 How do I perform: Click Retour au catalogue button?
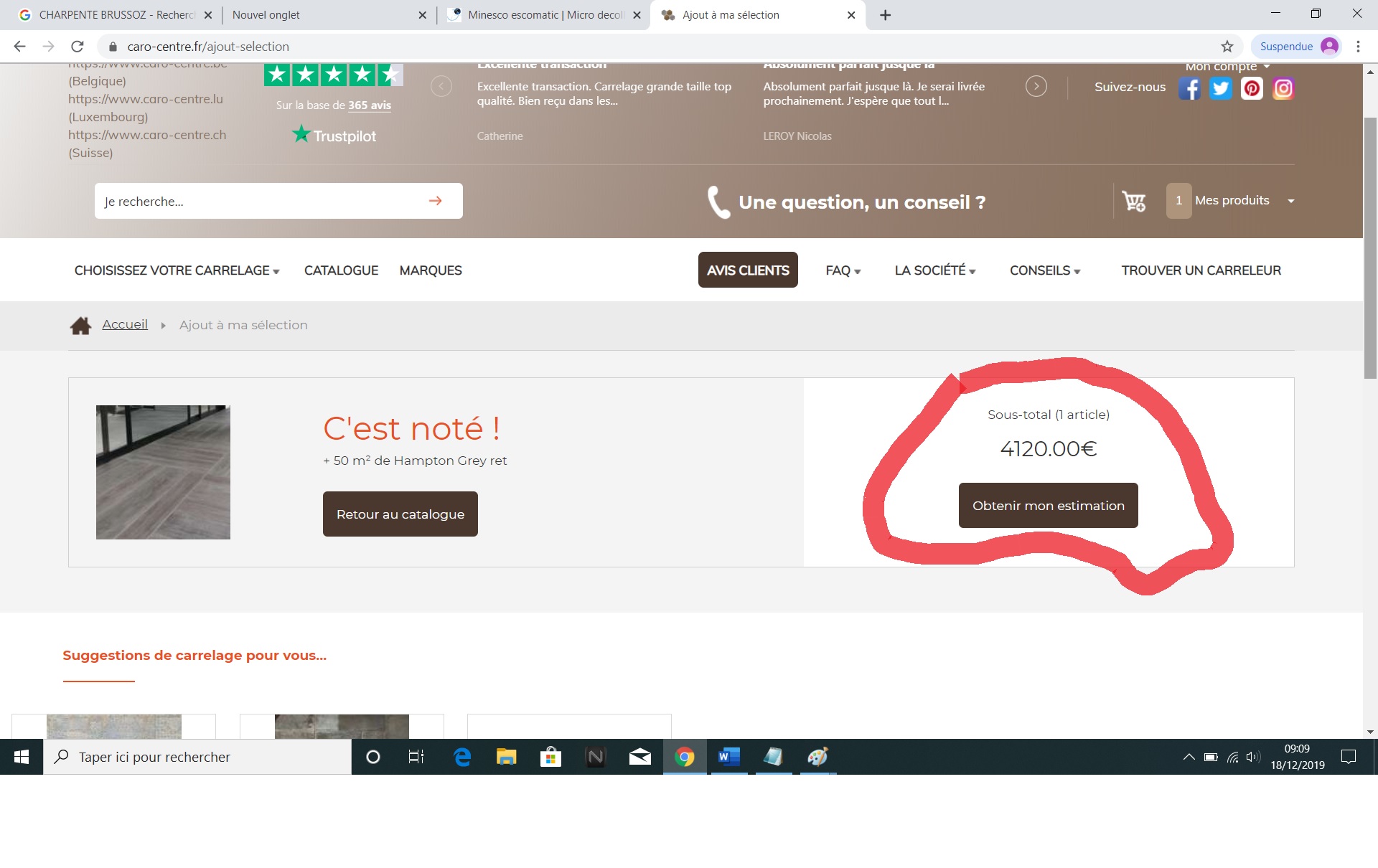point(400,514)
